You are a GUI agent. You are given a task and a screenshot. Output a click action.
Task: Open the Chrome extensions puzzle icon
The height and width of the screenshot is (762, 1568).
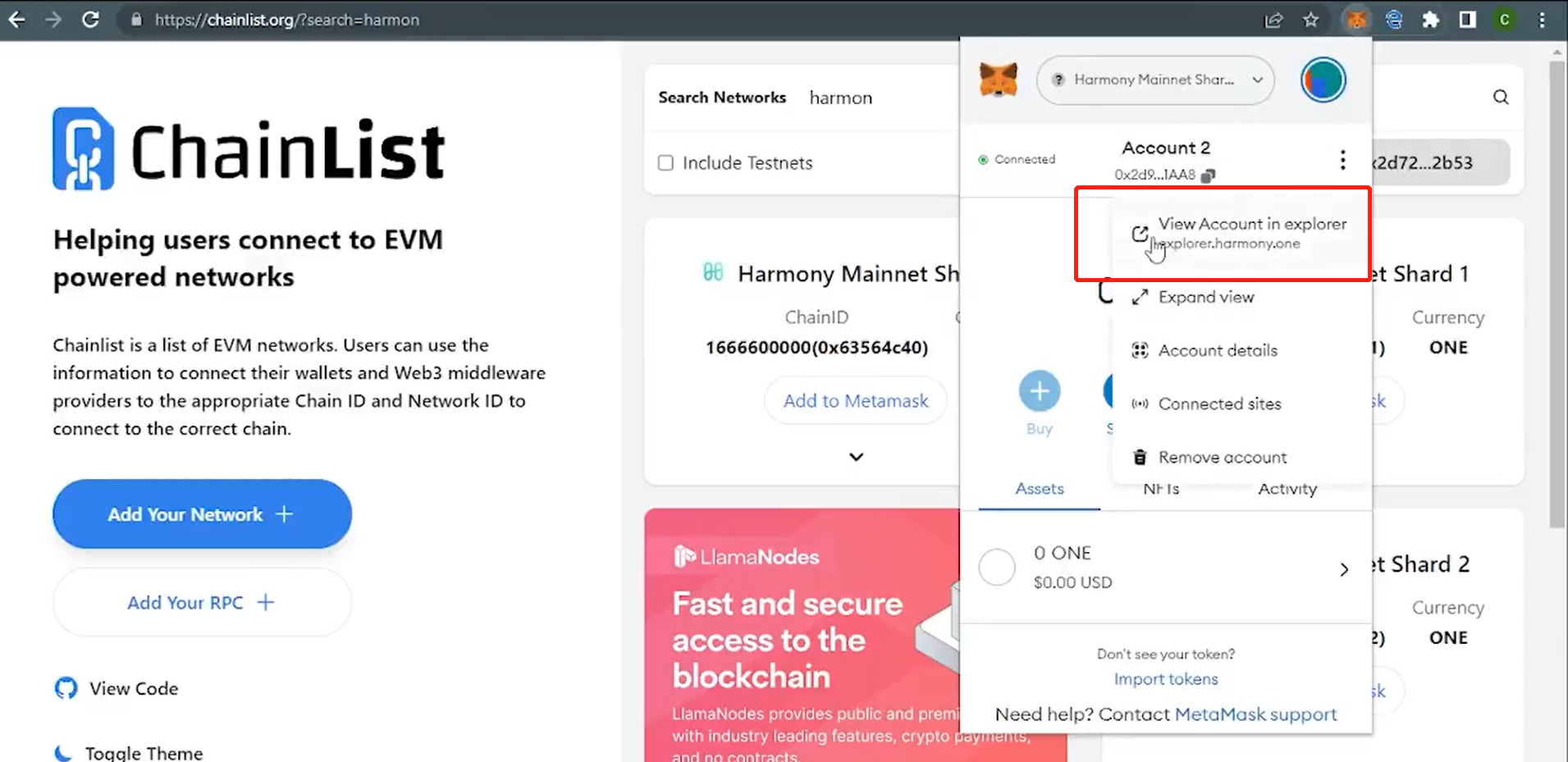1430,20
